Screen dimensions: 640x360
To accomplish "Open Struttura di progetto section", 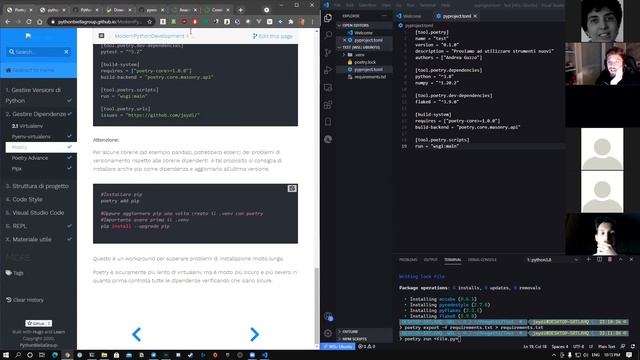I will pyautogui.click(x=37, y=186).
